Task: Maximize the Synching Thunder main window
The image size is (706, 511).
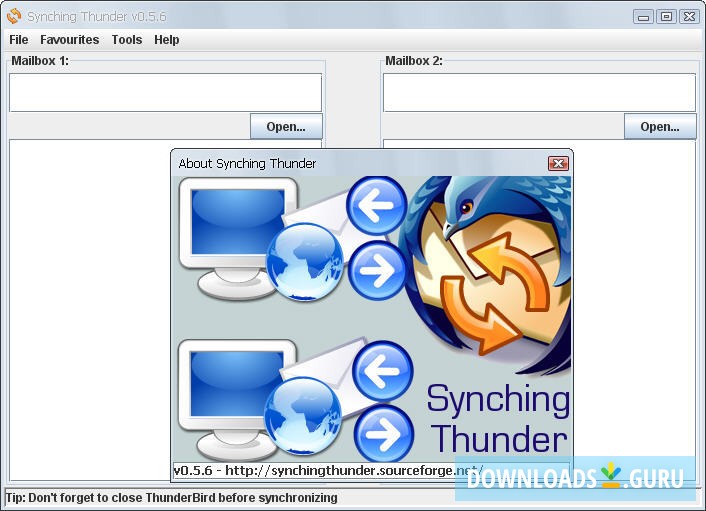Action: 666,17
